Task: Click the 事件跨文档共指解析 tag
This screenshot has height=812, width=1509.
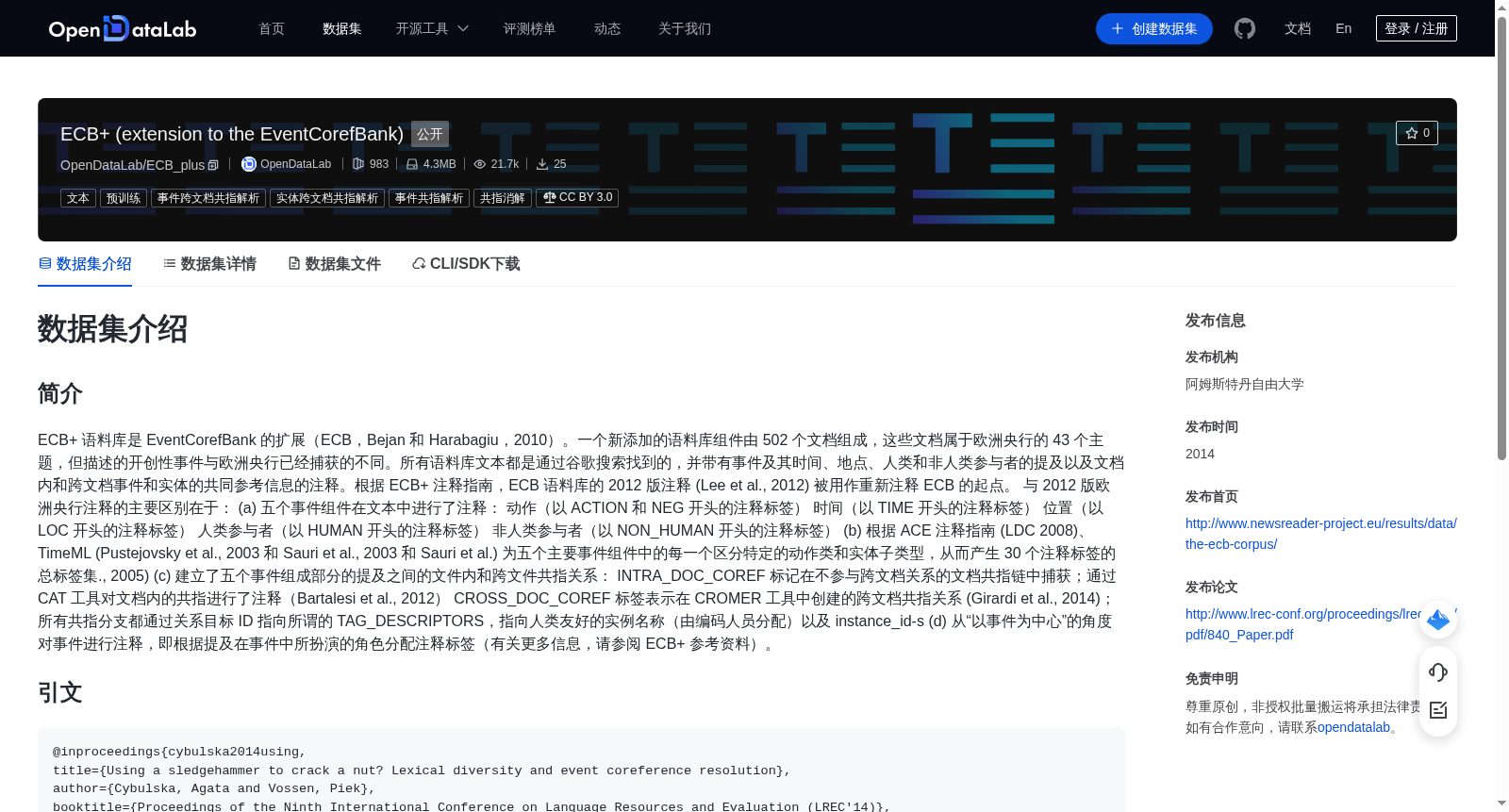Action: click(x=208, y=198)
